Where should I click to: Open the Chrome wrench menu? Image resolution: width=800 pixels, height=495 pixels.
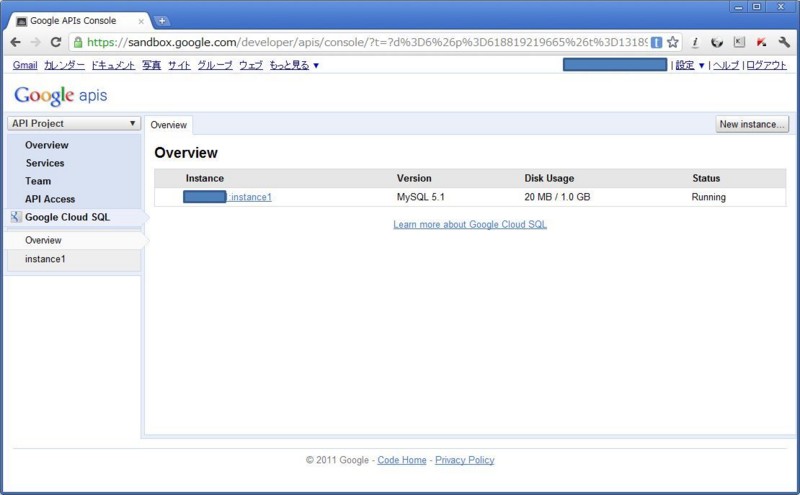coord(784,42)
